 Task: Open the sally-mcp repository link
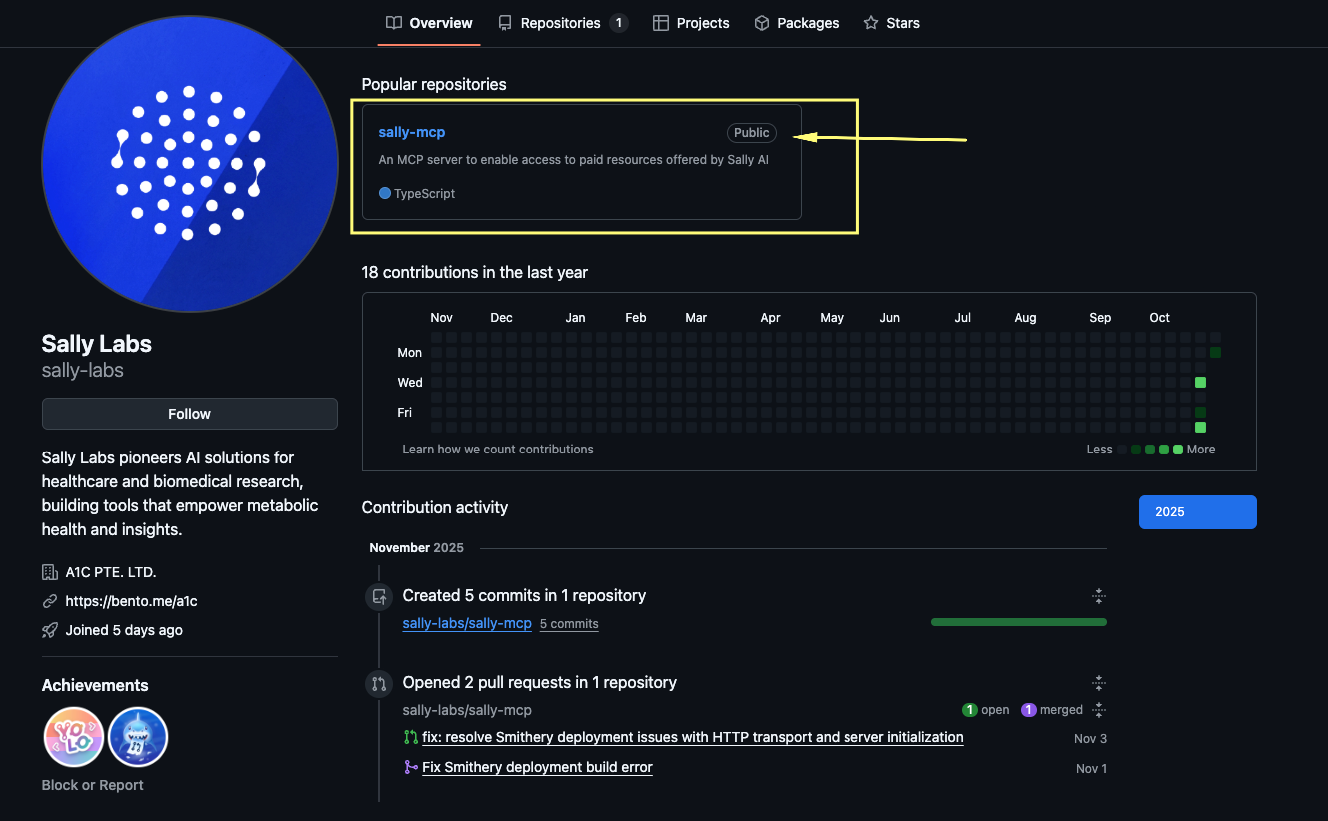[x=412, y=132]
